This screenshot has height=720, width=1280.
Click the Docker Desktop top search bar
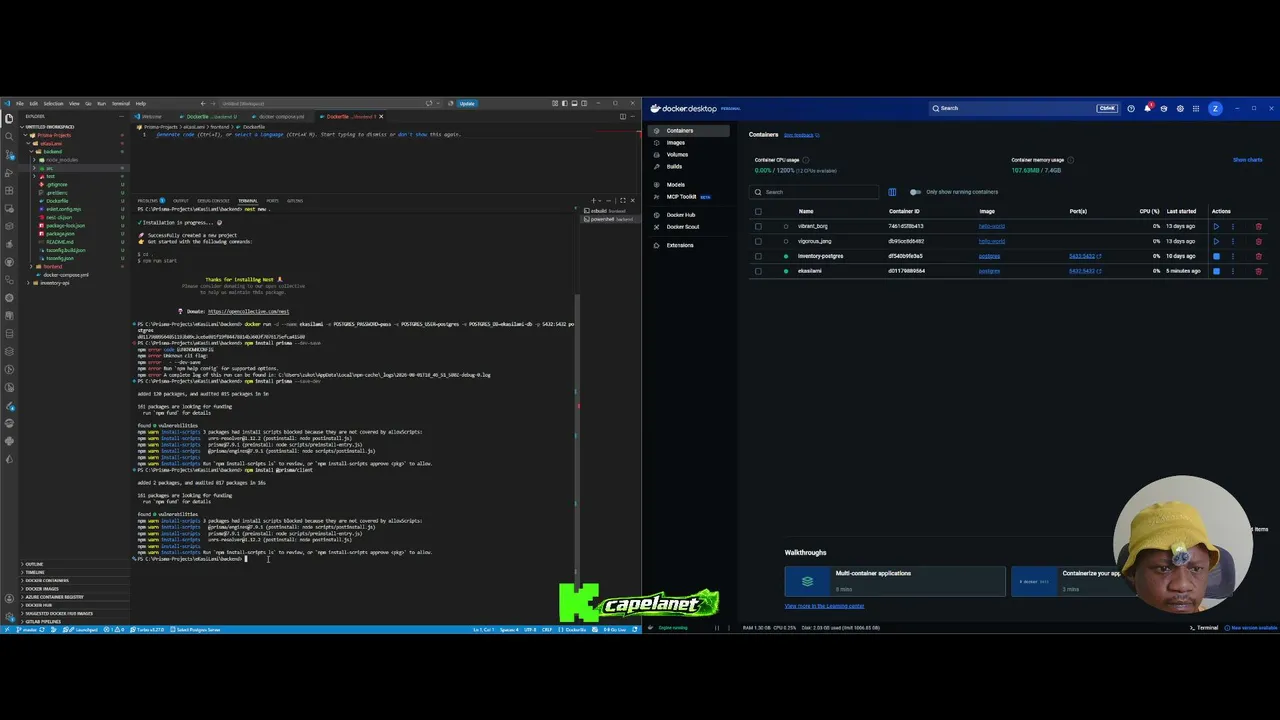tap(1024, 108)
